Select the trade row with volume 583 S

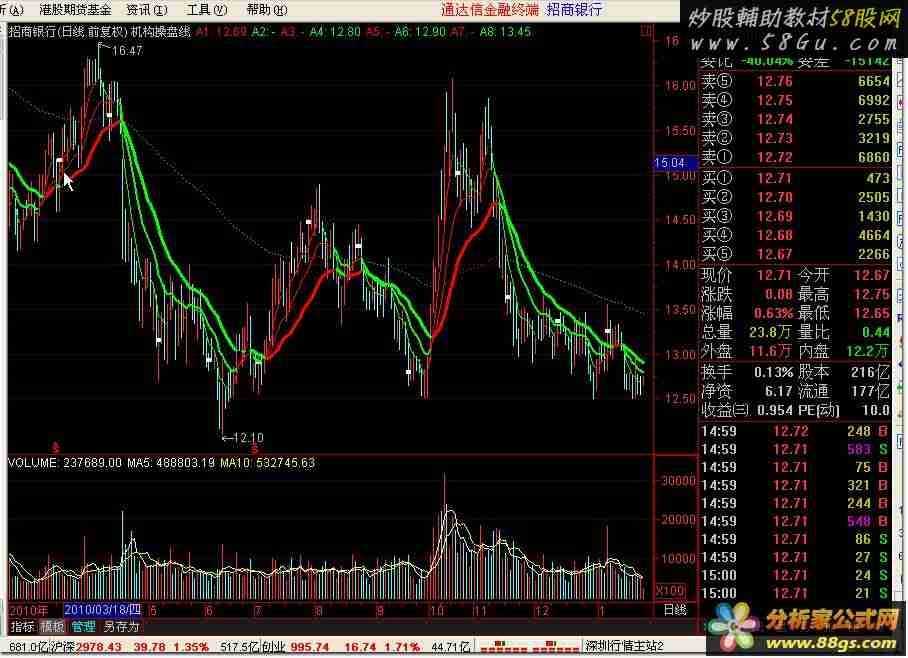(x=794, y=449)
